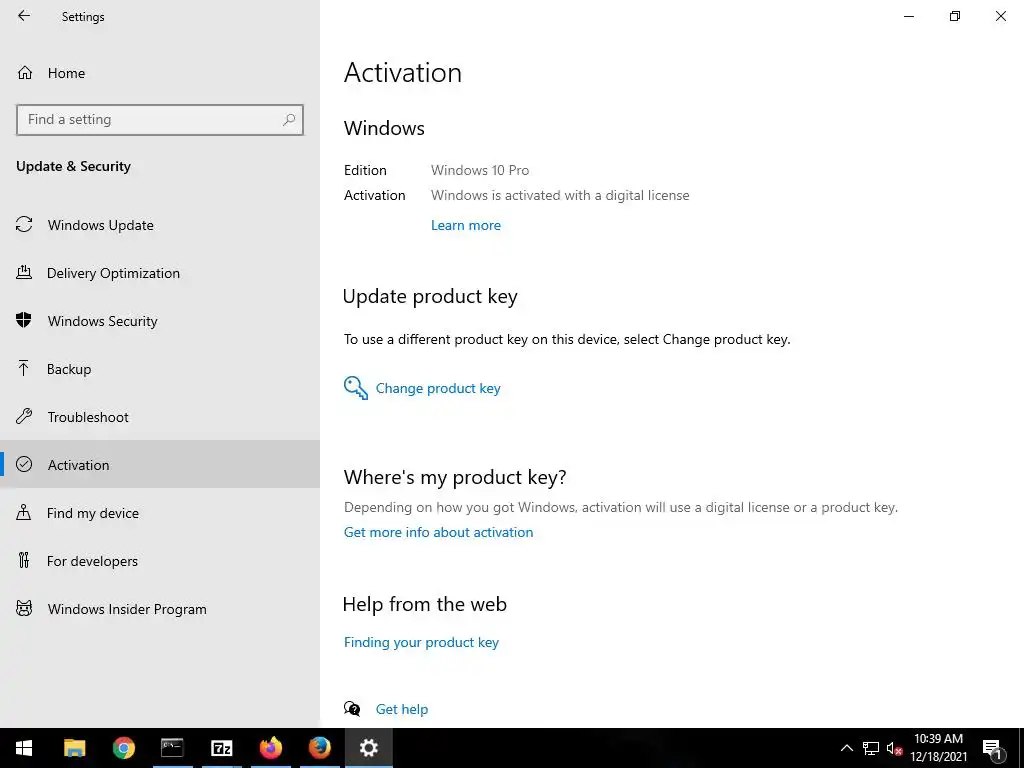
Task: Click the muted volume tray icon
Action: click(894, 748)
